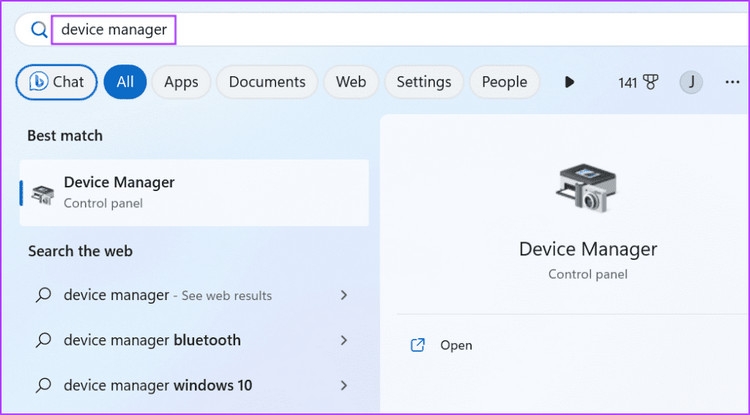The height and width of the screenshot is (415, 750).
Task: Click the large Device Manager preview icon
Action: click(587, 188)
